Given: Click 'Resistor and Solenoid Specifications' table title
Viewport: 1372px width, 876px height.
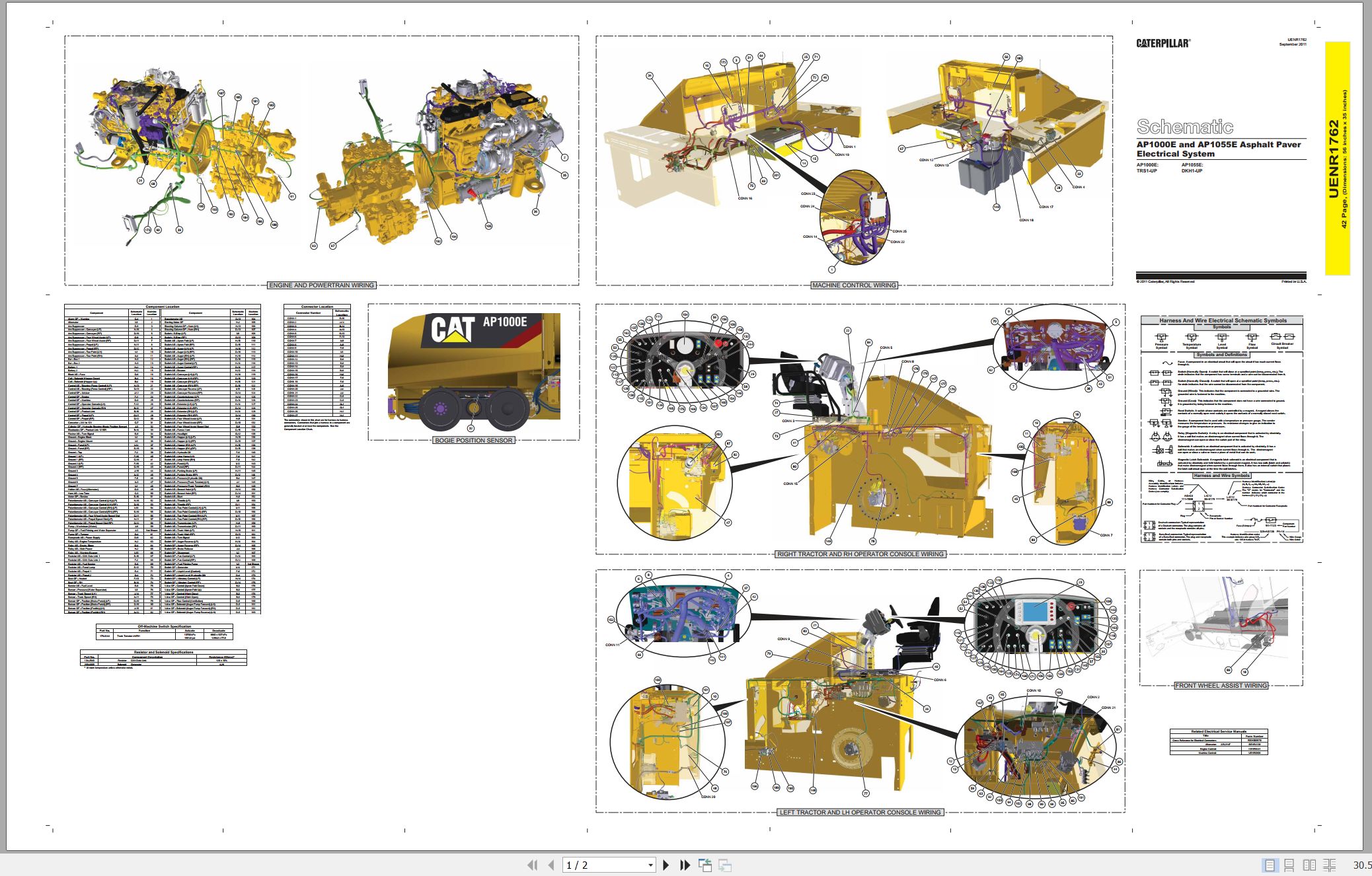Looking at the screenshot, I should pyautogui.click(x=164, y=652).
